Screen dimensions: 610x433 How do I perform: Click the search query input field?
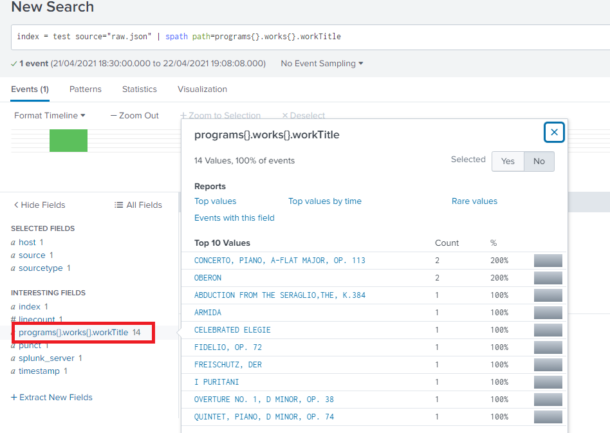point(311,37)
